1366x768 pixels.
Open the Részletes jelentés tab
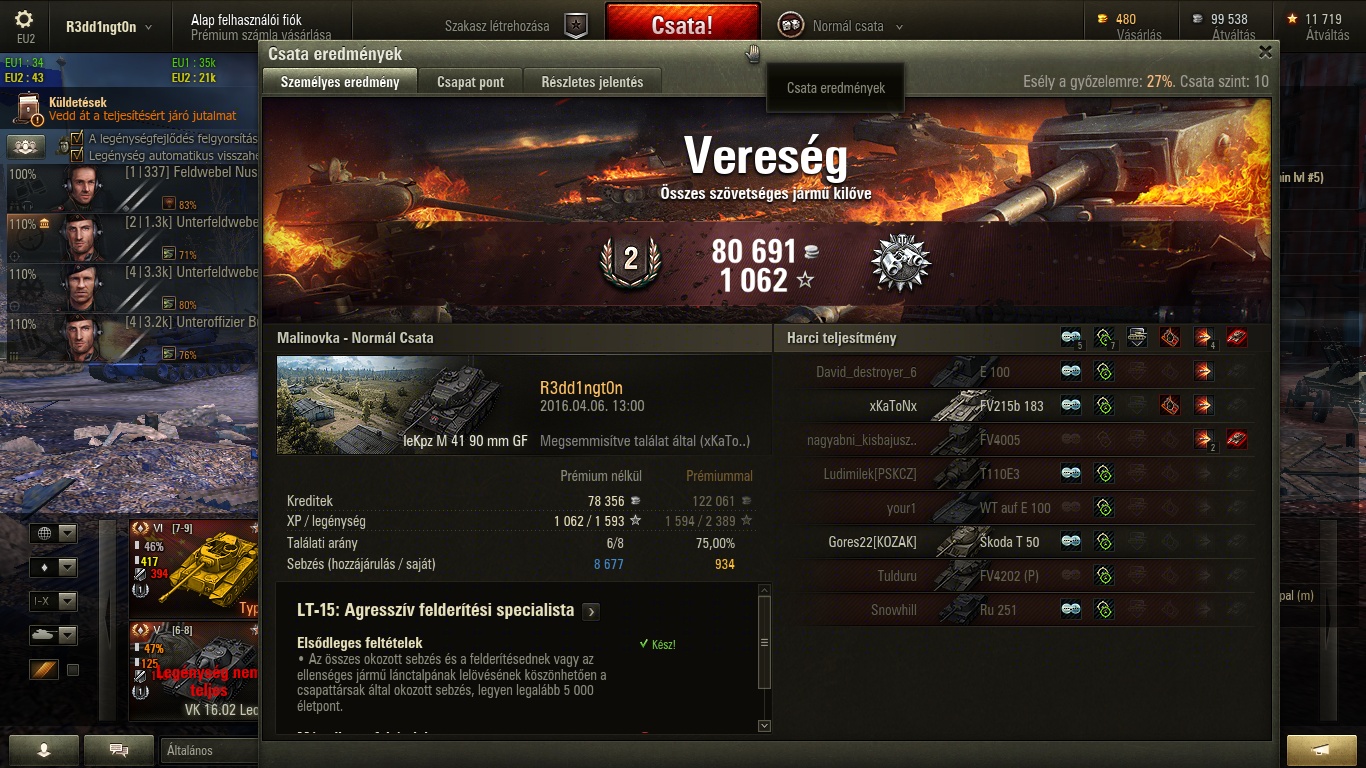[592, 82]
